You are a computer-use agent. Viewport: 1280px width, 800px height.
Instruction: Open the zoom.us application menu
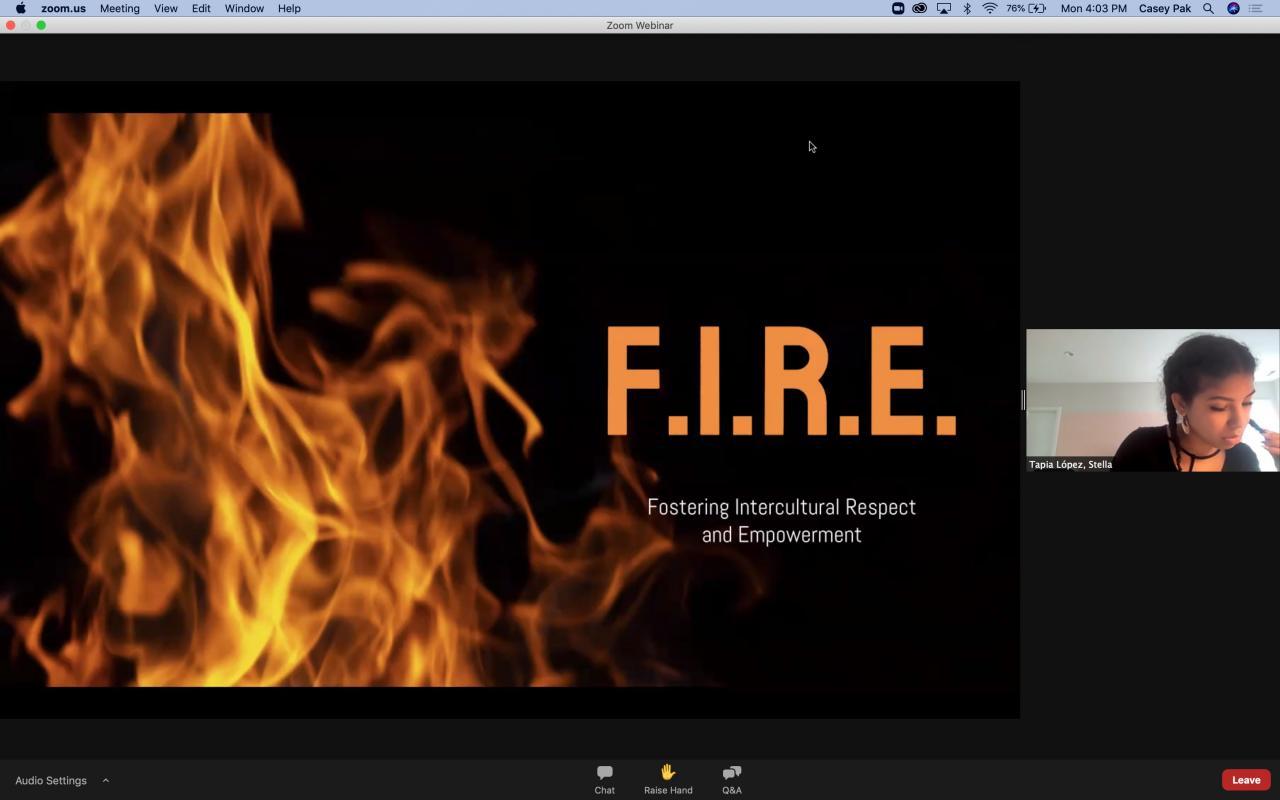click(63, 8)
